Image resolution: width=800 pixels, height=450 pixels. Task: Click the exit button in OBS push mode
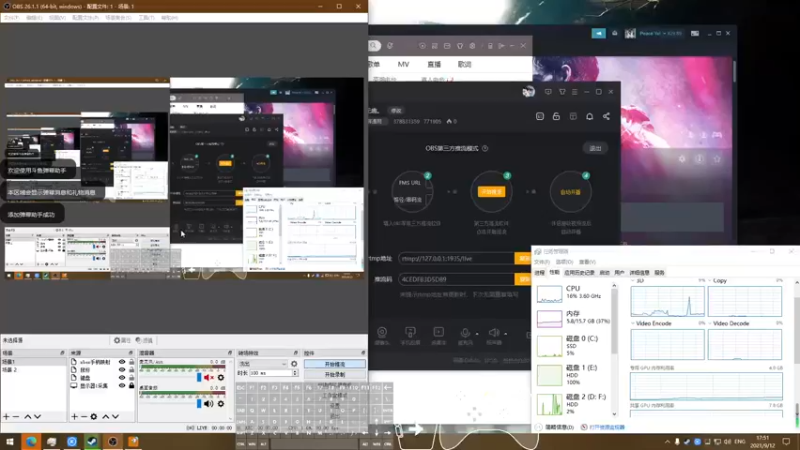coord(595,148)
